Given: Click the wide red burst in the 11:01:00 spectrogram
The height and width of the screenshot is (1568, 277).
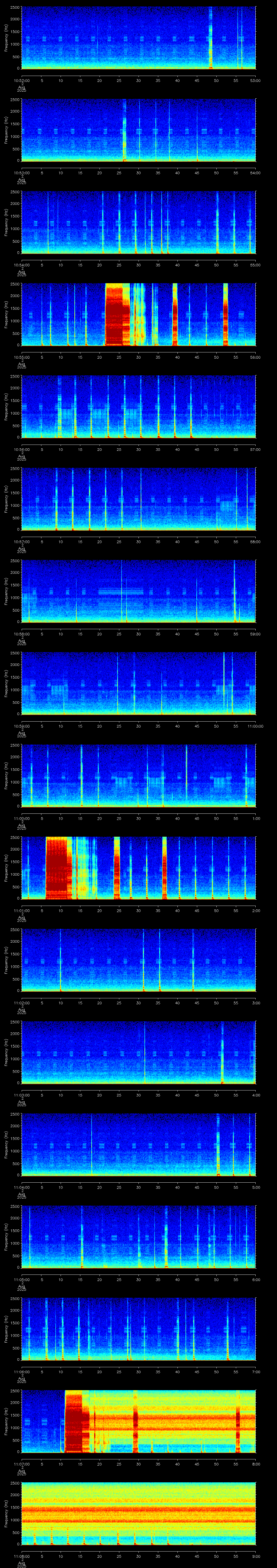Looking at the screenshot, I should coord(58,868).
